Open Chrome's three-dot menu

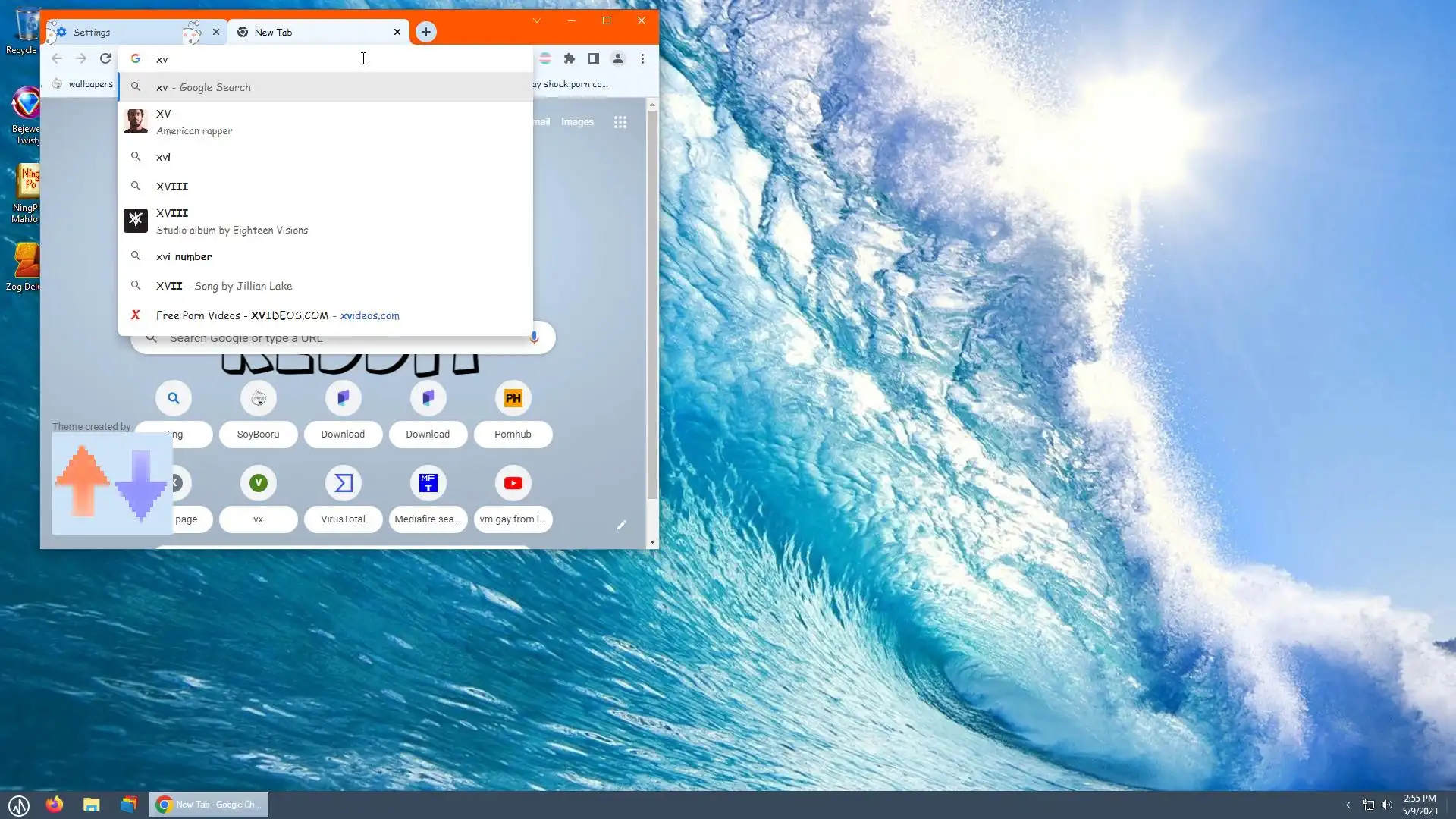642,58
